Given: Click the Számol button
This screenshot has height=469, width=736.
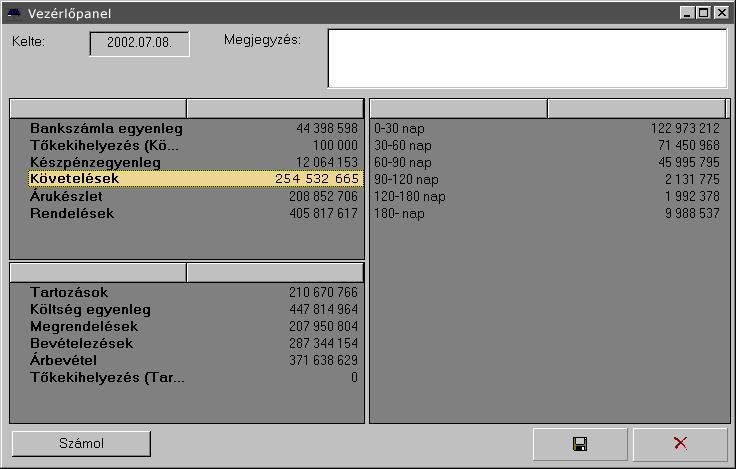Looking at the screenshot, I should pyautogui.click(x=81, y=444).
